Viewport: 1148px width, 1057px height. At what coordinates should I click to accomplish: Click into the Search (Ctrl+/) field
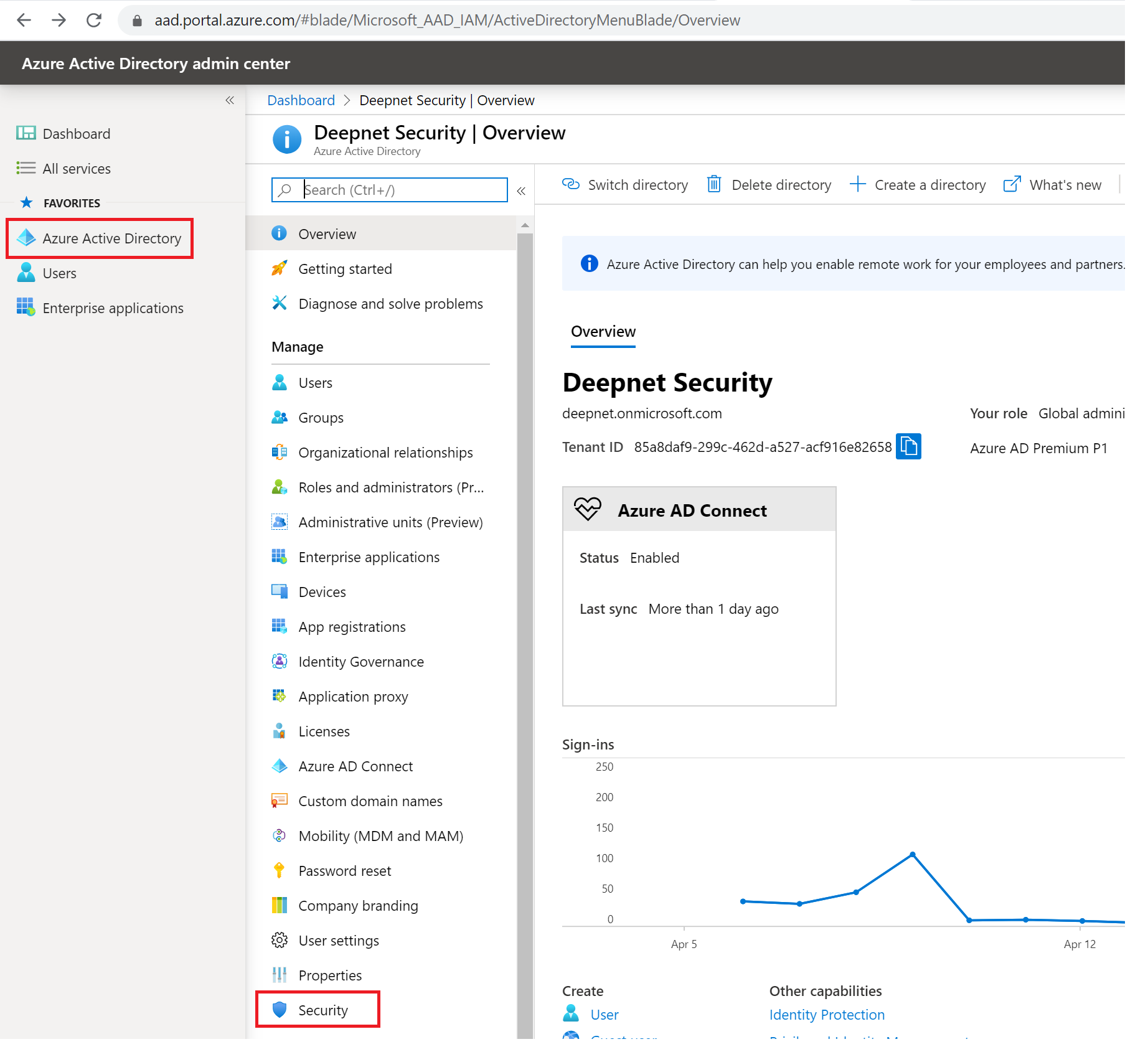point(398,190)
